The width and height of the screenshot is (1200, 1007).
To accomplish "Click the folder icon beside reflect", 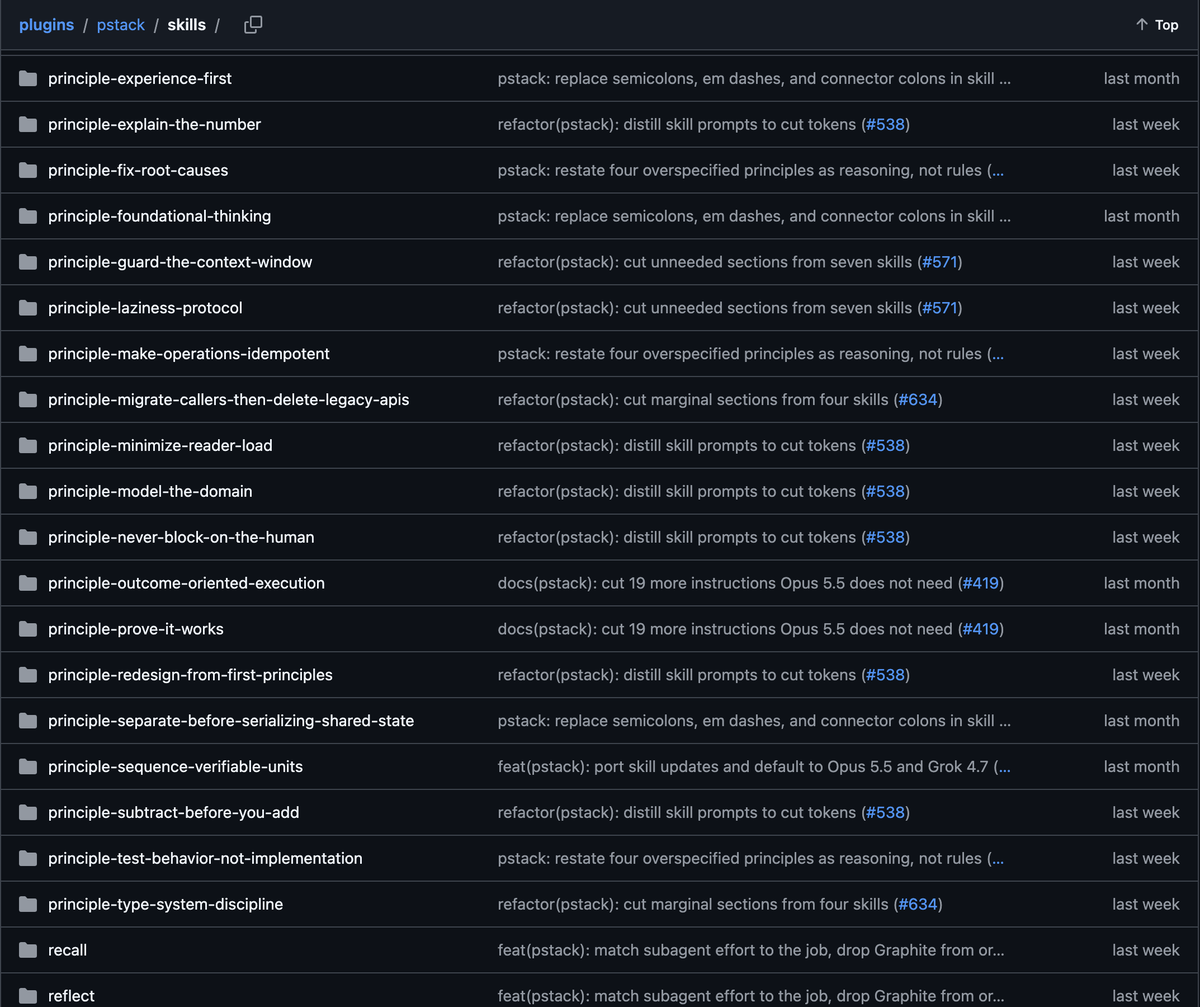I will tap(28, 996).
